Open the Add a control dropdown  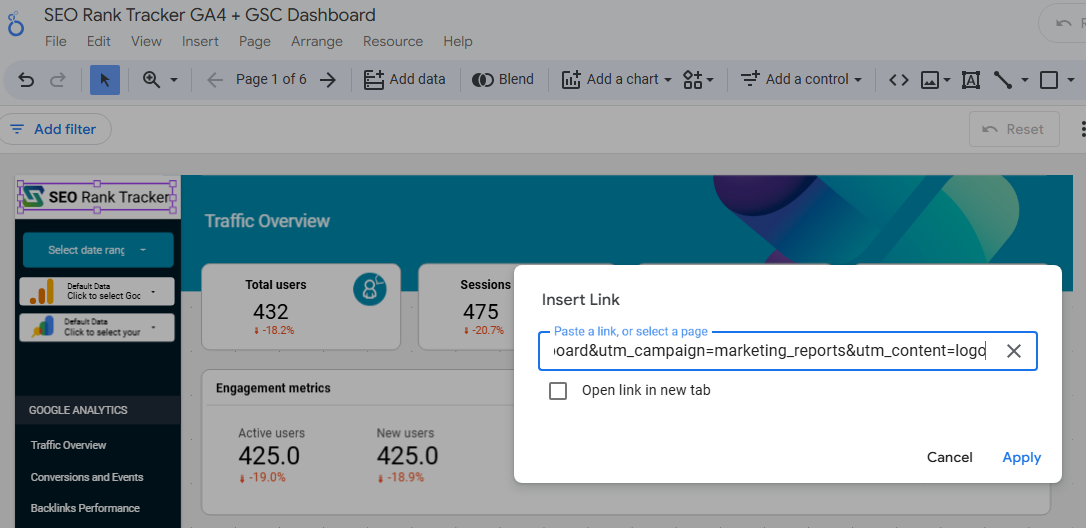[x=801, y=80]
